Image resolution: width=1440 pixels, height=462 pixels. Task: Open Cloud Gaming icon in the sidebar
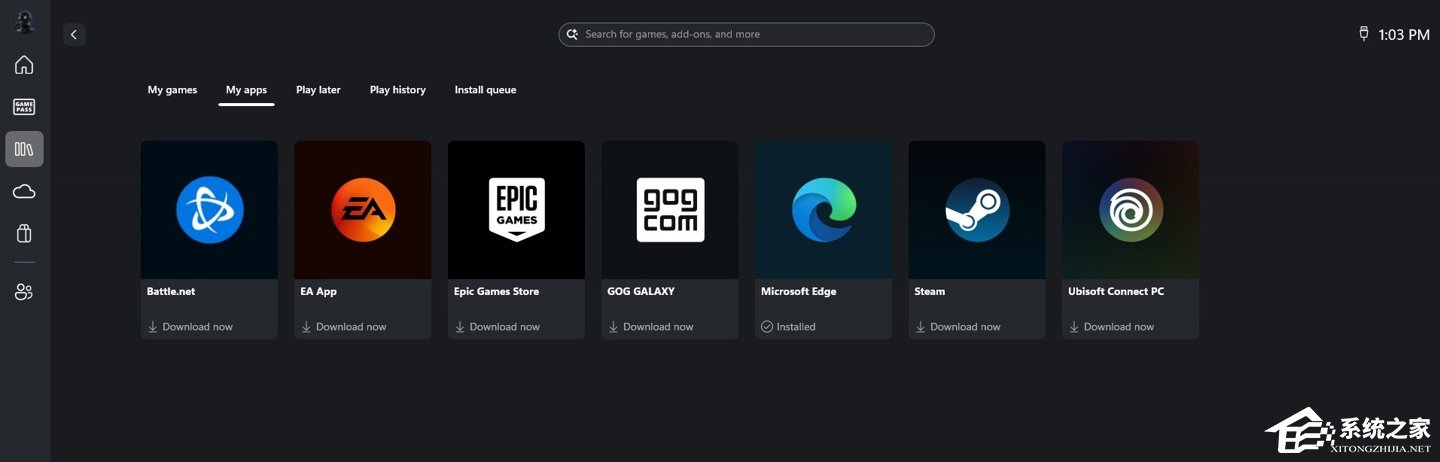pyautogui.click(x=24, y=191)
